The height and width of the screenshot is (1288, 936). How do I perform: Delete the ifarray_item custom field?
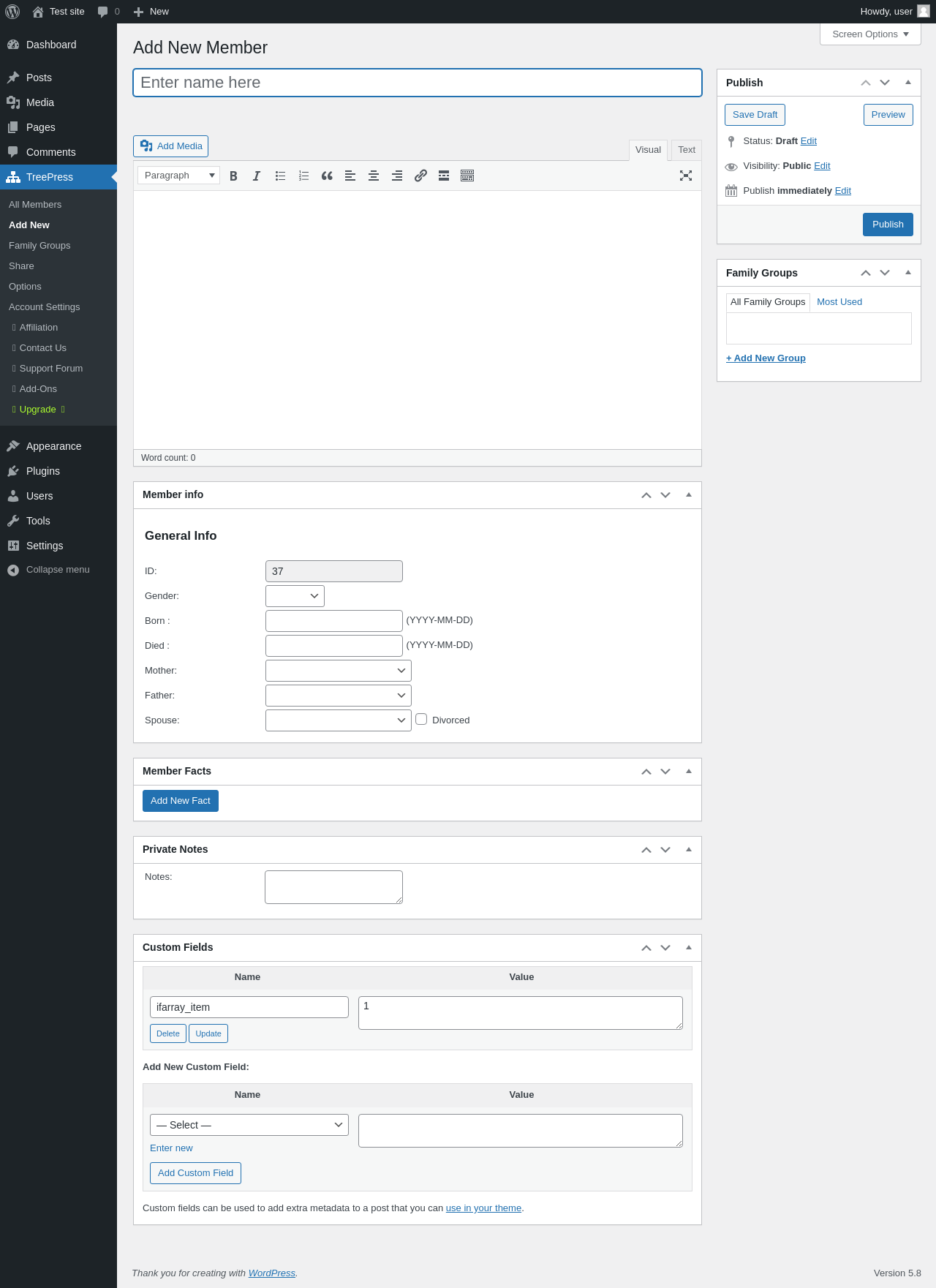point(168,1033)
